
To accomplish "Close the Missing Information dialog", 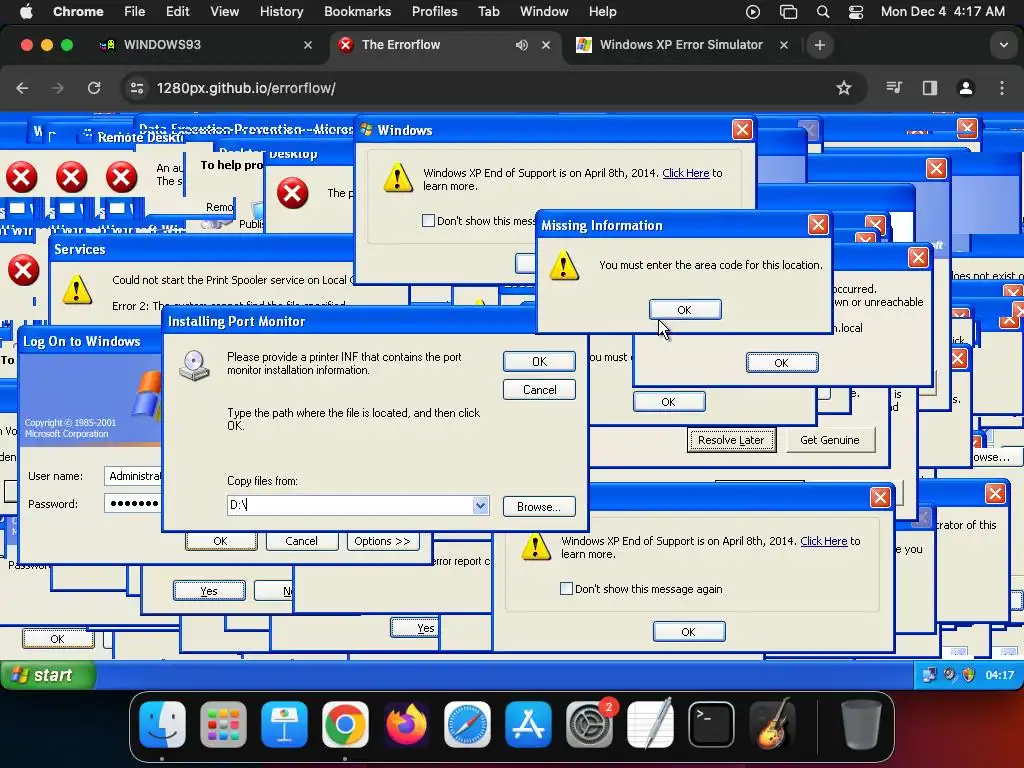I will pyautogui.click(x=818, y=225).
